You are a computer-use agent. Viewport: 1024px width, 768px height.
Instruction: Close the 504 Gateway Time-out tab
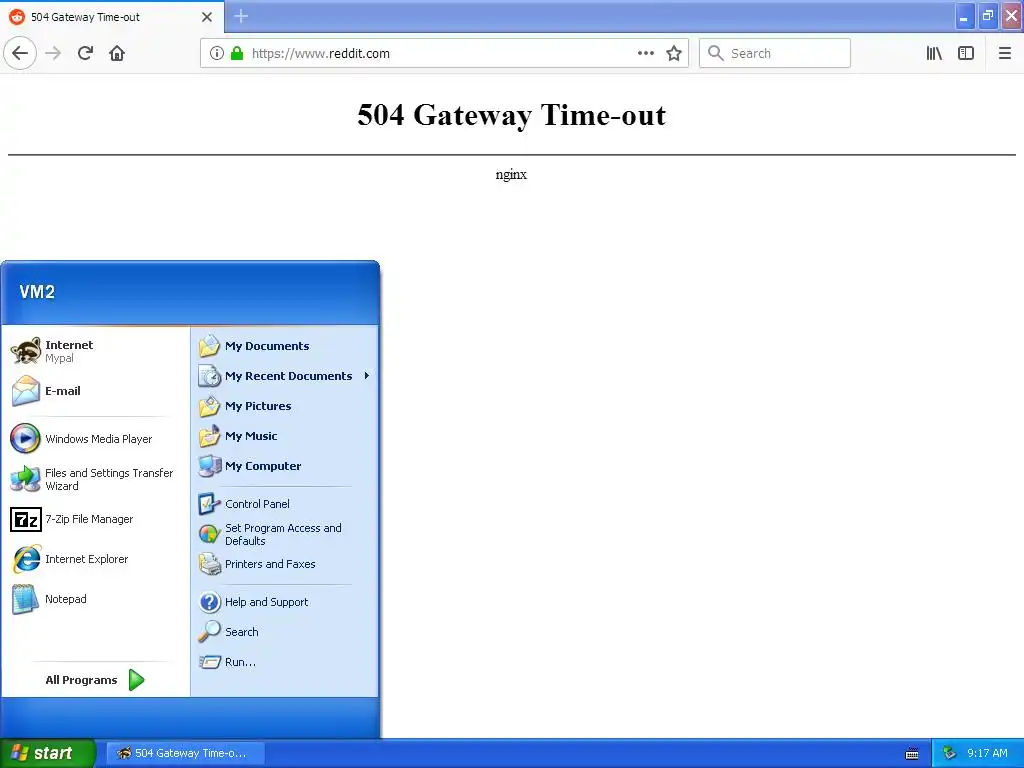[207, 17]
